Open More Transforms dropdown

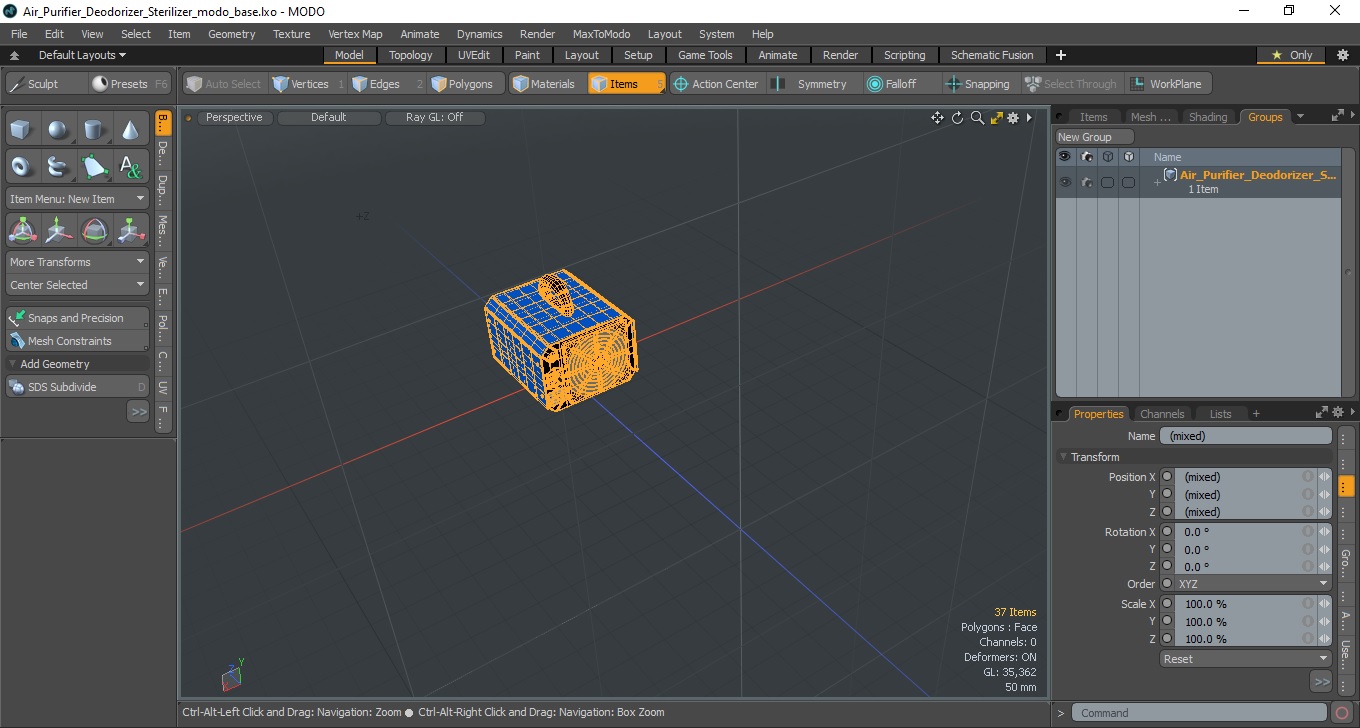pos(77,262)
